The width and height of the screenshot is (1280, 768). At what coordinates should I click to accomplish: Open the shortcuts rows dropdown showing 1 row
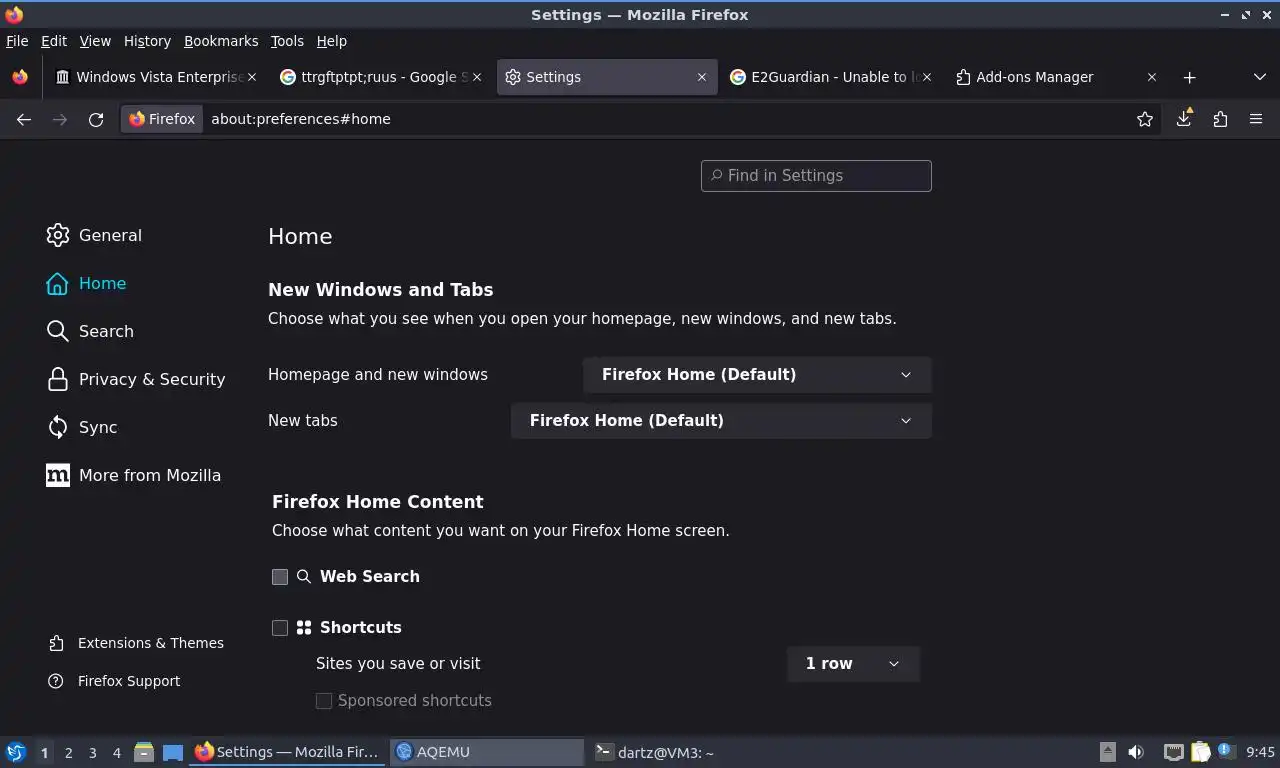(x=853, y=664)
